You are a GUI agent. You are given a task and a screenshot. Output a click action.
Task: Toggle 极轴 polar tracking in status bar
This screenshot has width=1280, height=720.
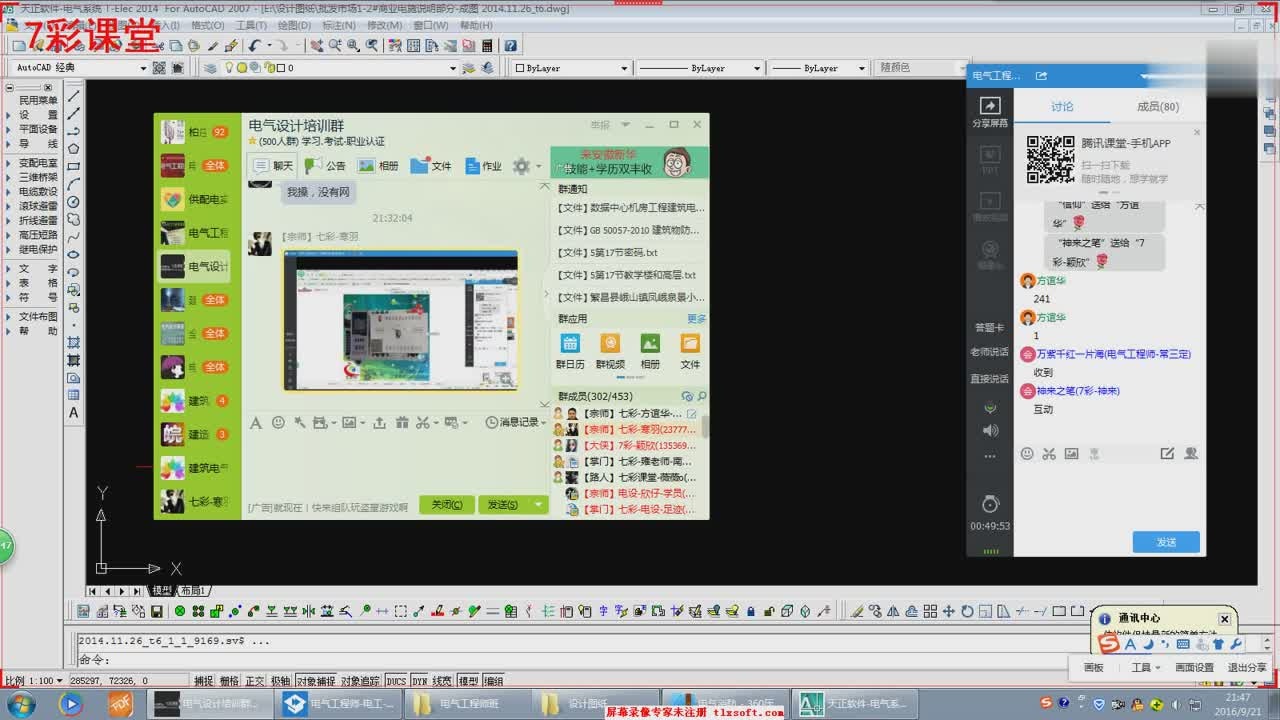tap(281, 681)
